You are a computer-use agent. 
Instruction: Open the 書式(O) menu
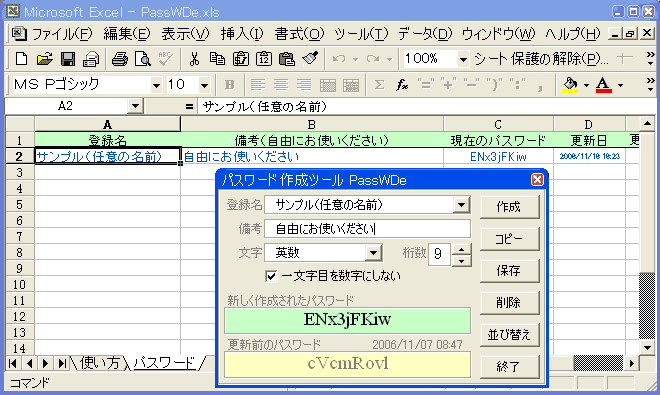click(x=299, y=34)
